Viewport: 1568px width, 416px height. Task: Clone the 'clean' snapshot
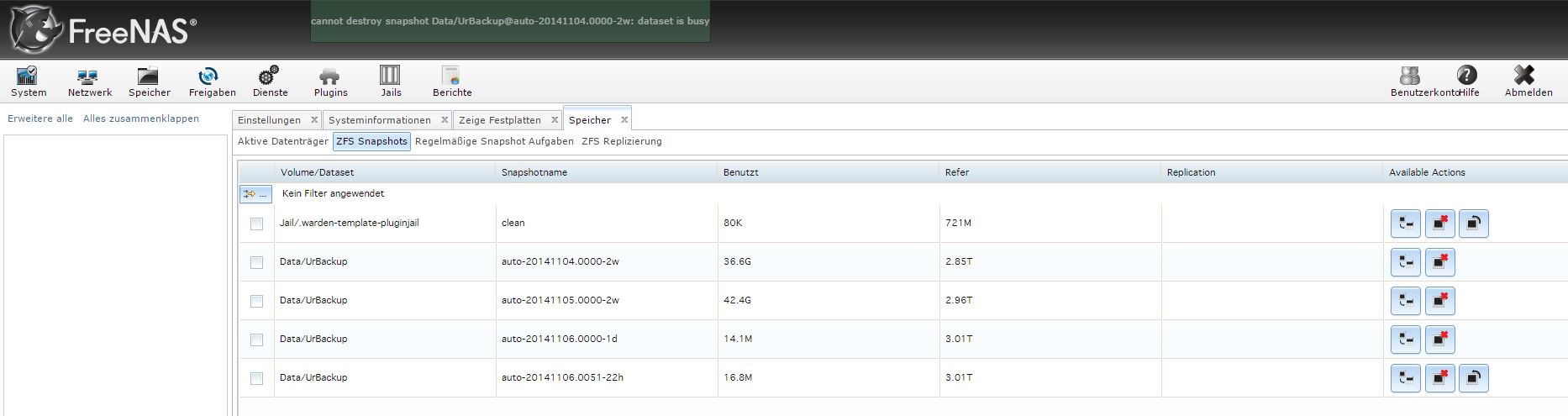[1405, 224]
